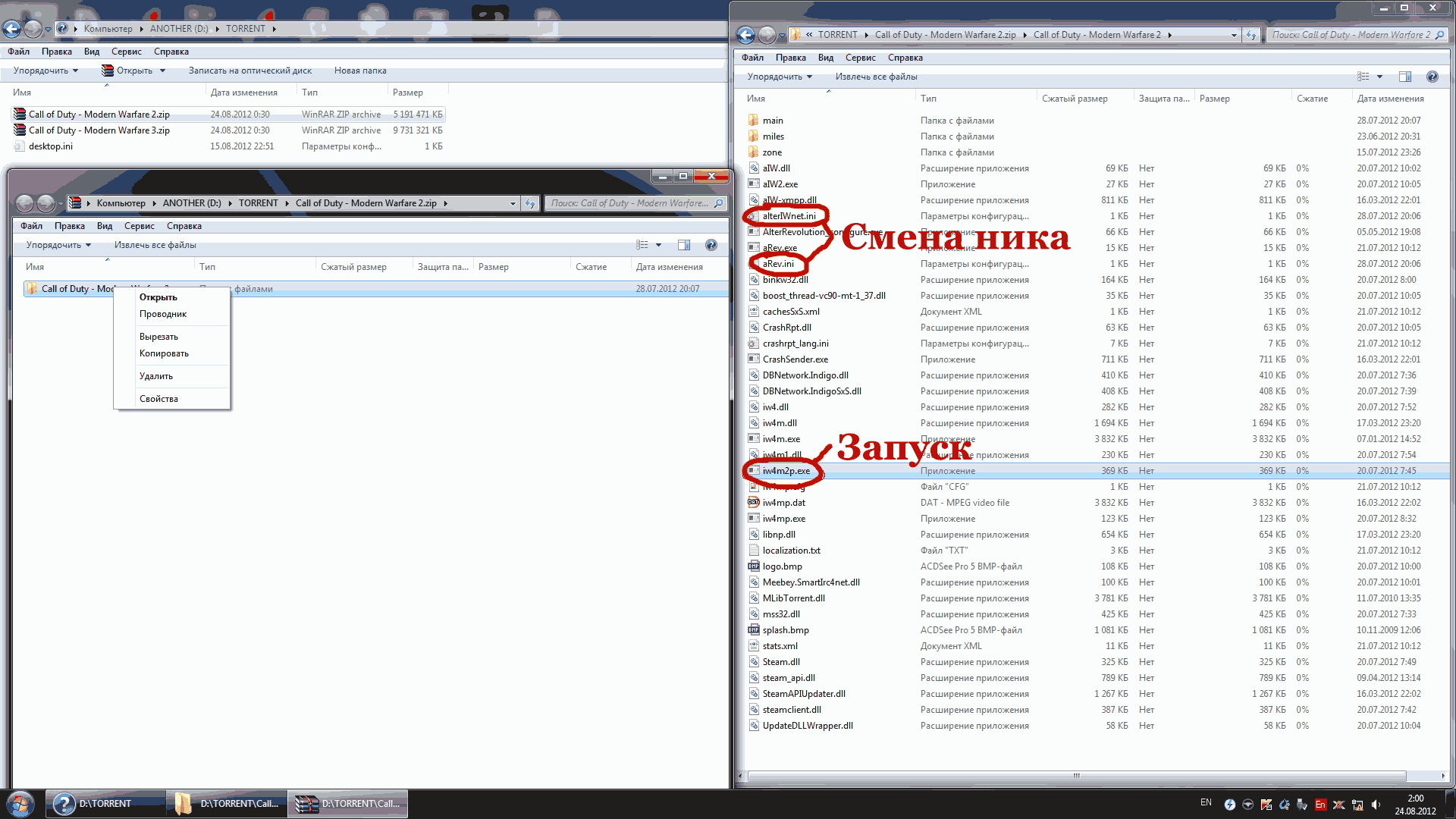Select iw4m2p.exe file in list
Image resolution: width=1456 pixels, height=819 pixels.
786,471
